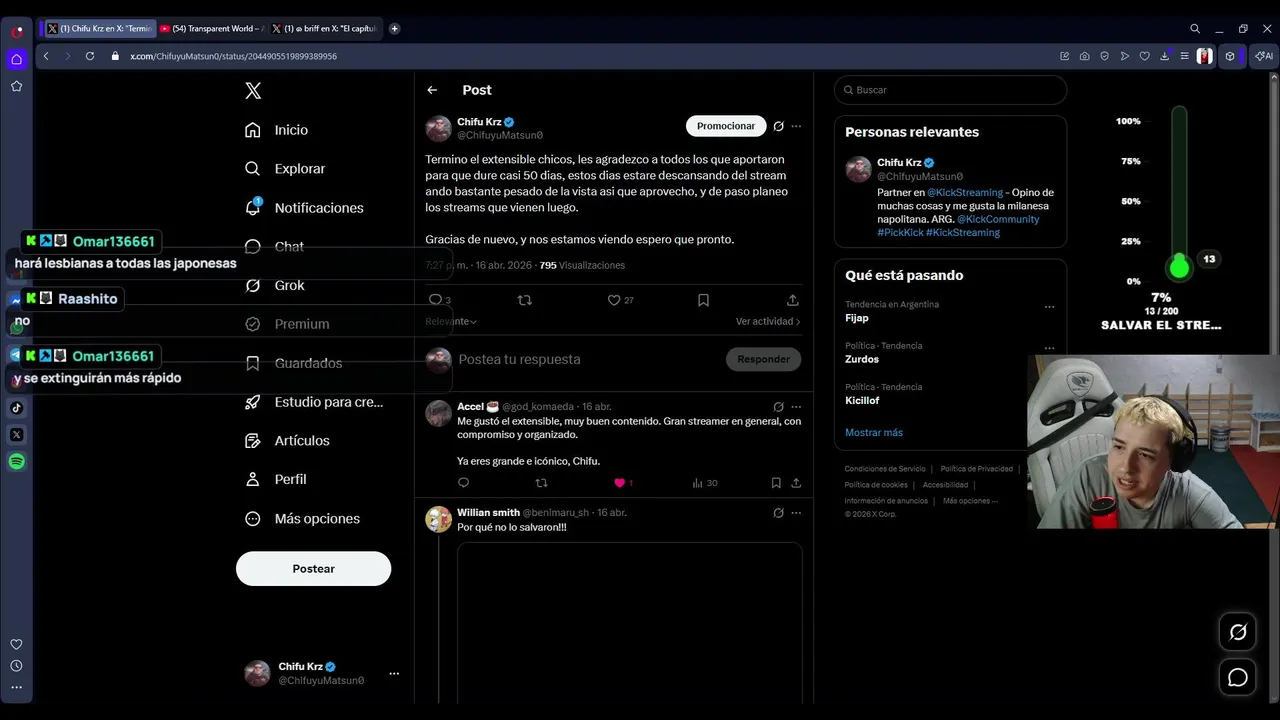Open the browser AI assistant button

coord(1264,56)
